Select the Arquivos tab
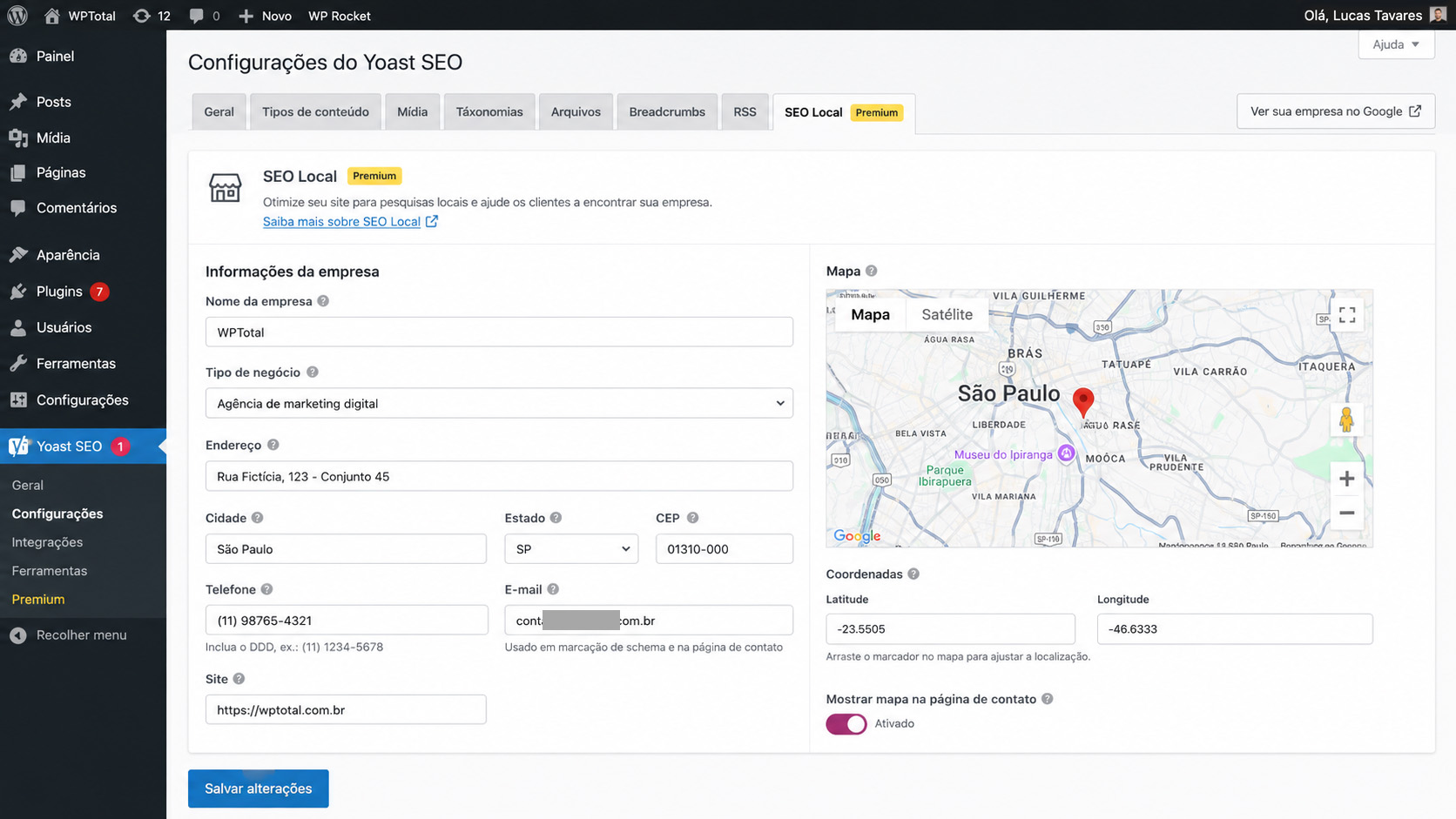 (576, 112)
